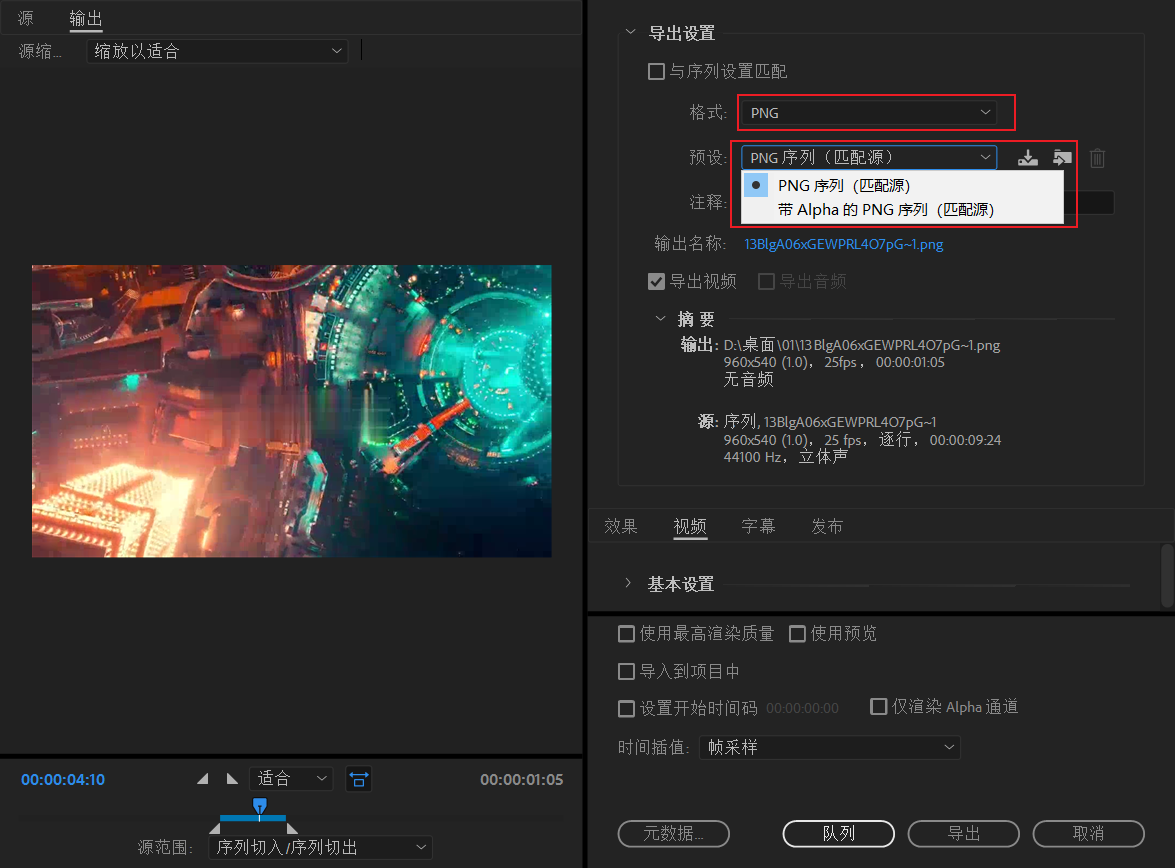Click the delete preset trash icon

tap(1097, 158)
